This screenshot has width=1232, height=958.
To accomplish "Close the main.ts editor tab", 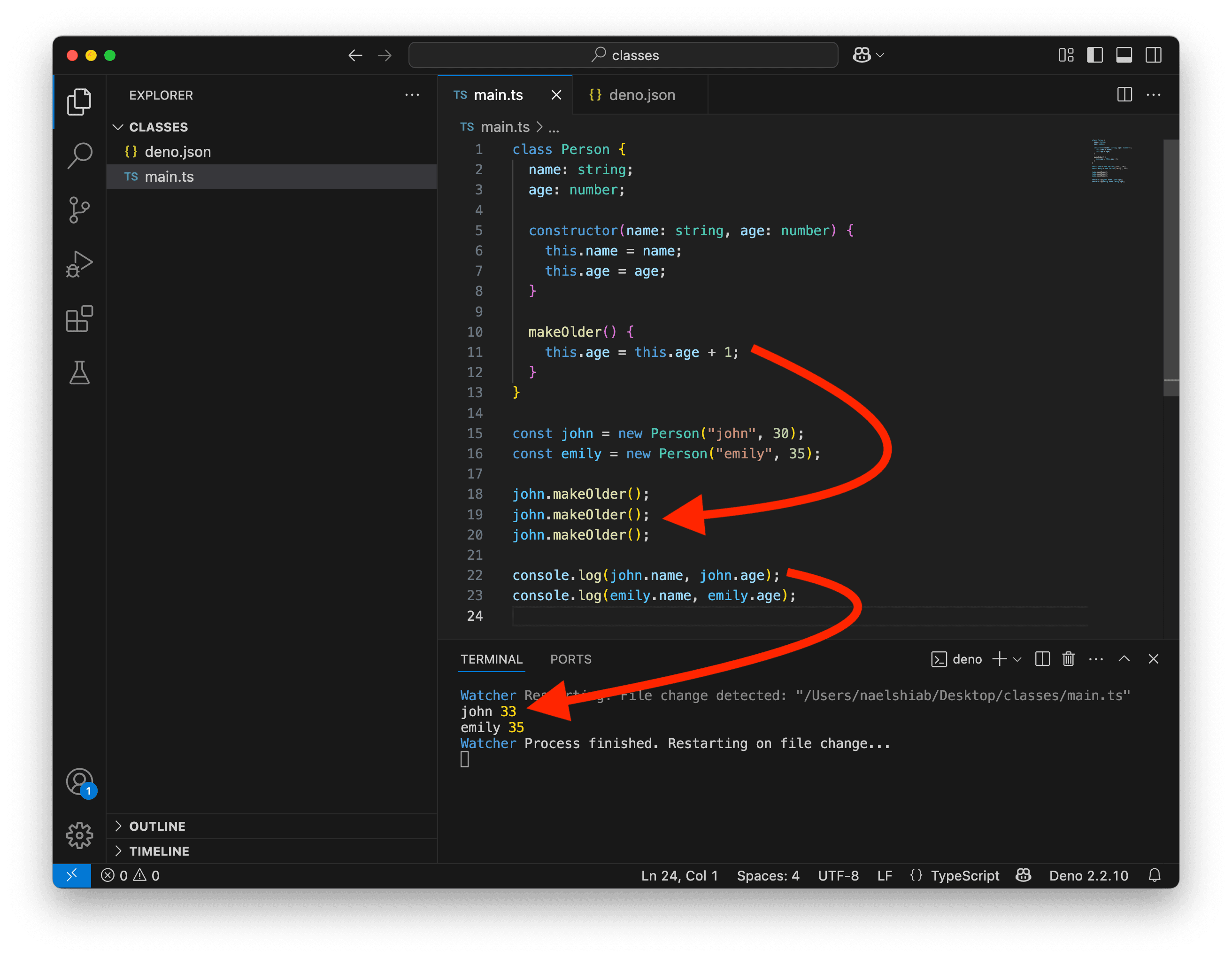I will pyautogui.click(x=556, y=95).
